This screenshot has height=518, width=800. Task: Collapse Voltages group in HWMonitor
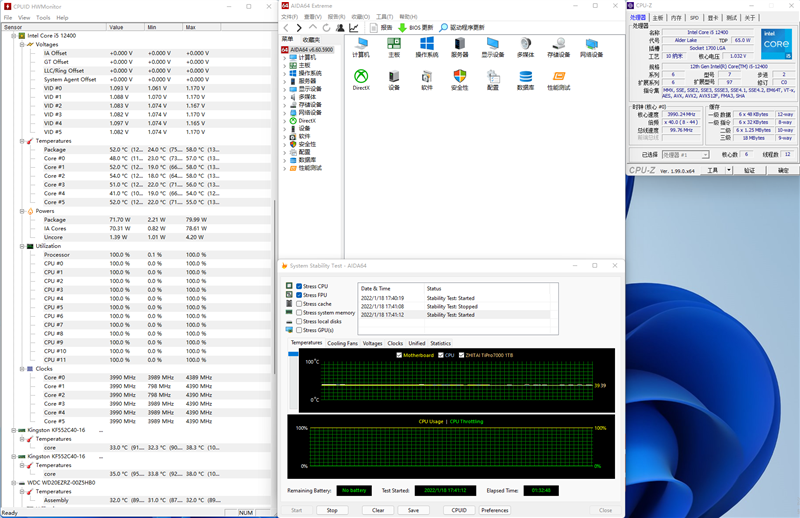pyautogui.click(x=22, y=44)
